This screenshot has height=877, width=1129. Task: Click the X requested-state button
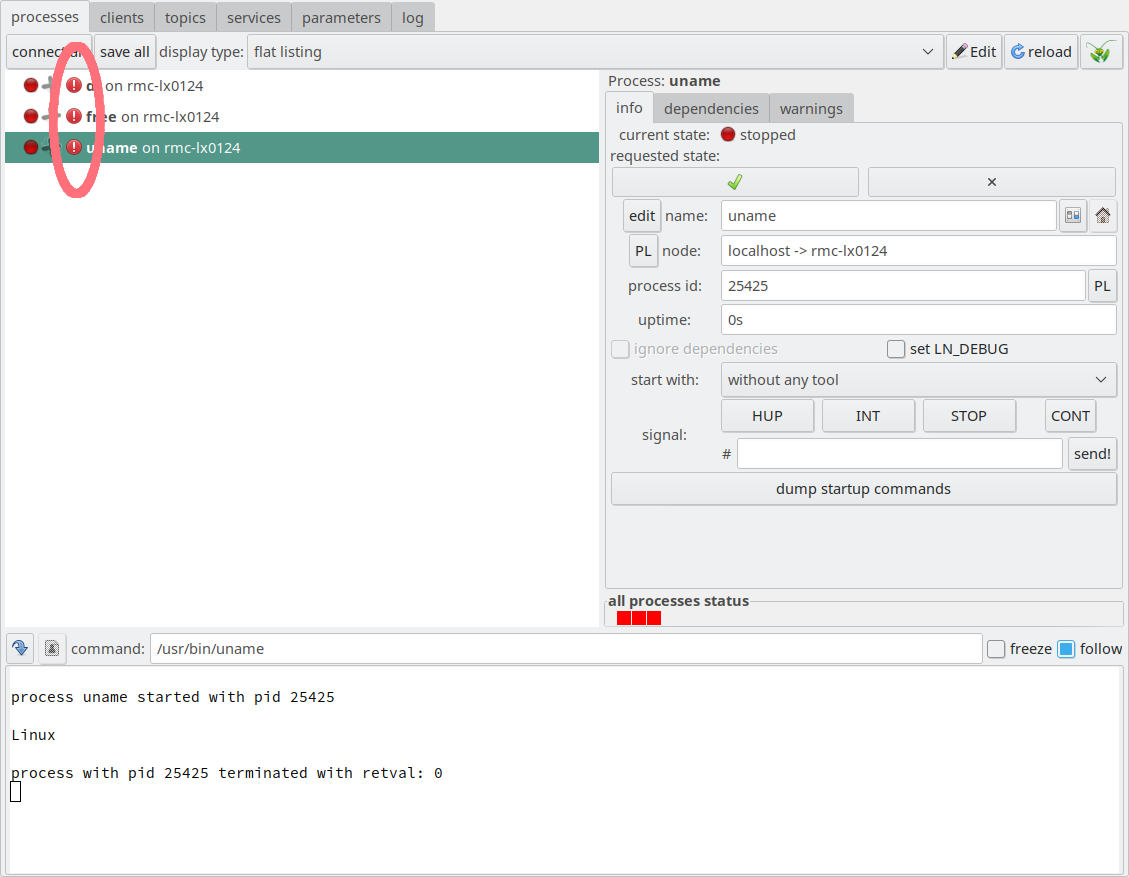[991, 182]
